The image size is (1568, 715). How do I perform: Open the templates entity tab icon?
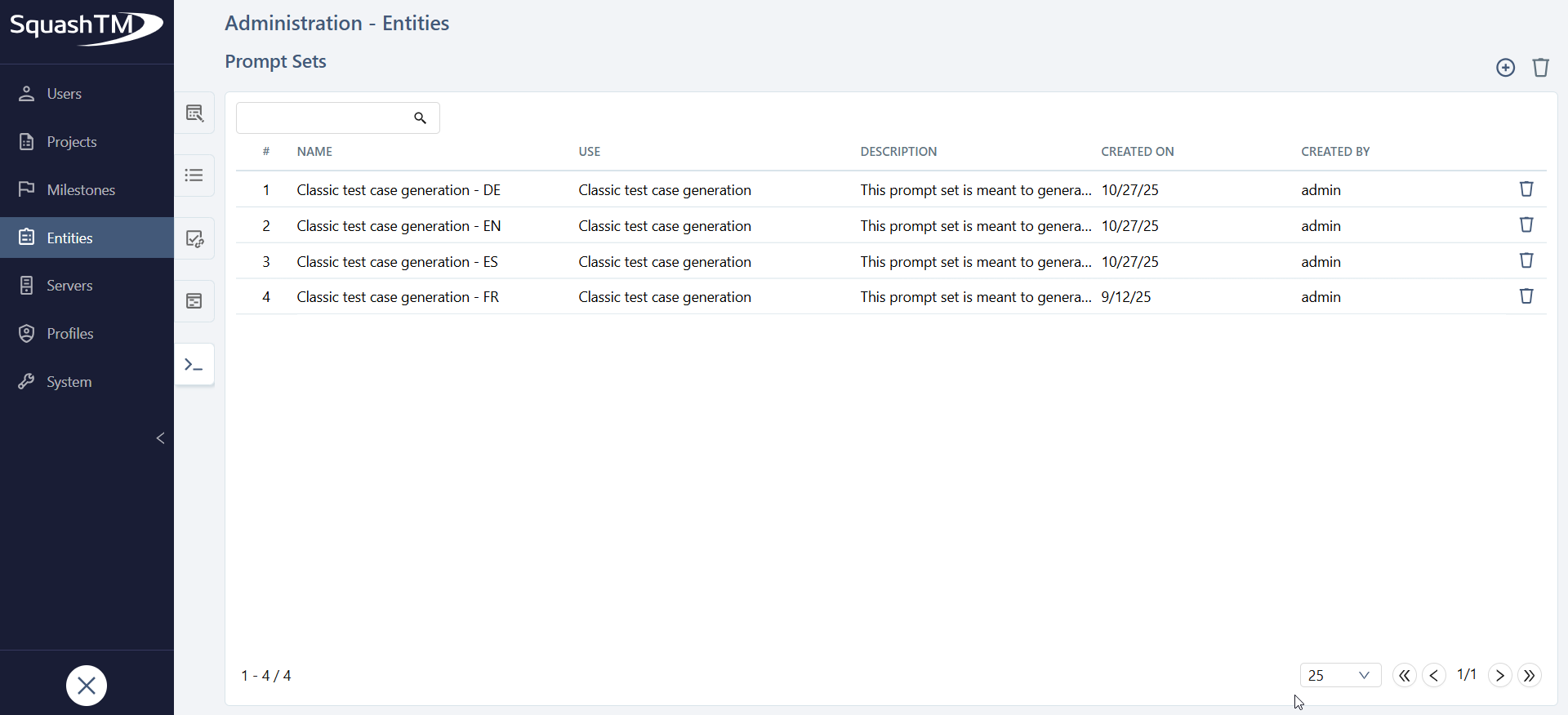pos(194,301)
